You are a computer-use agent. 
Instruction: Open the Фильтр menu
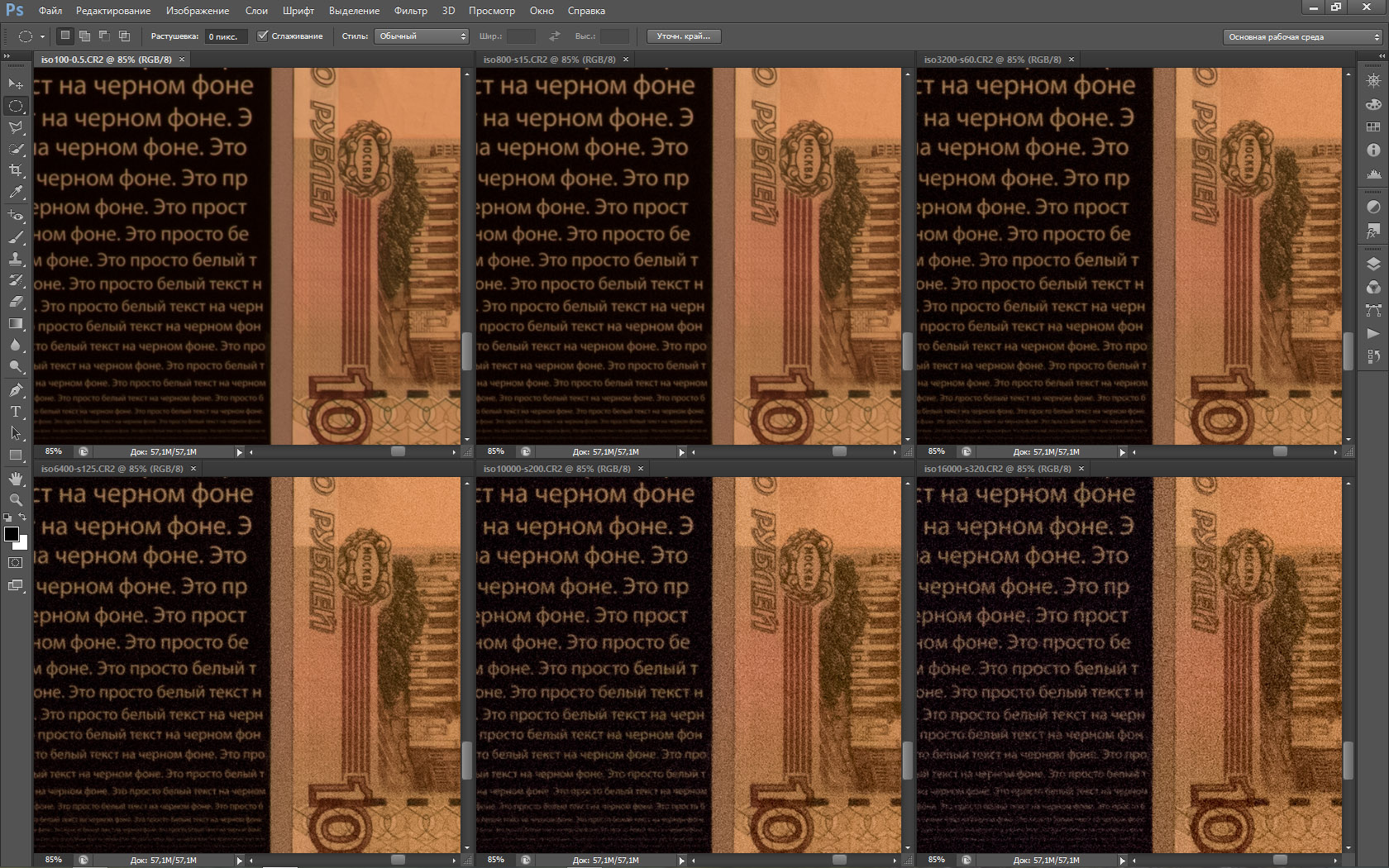click(x=411, y=11)
